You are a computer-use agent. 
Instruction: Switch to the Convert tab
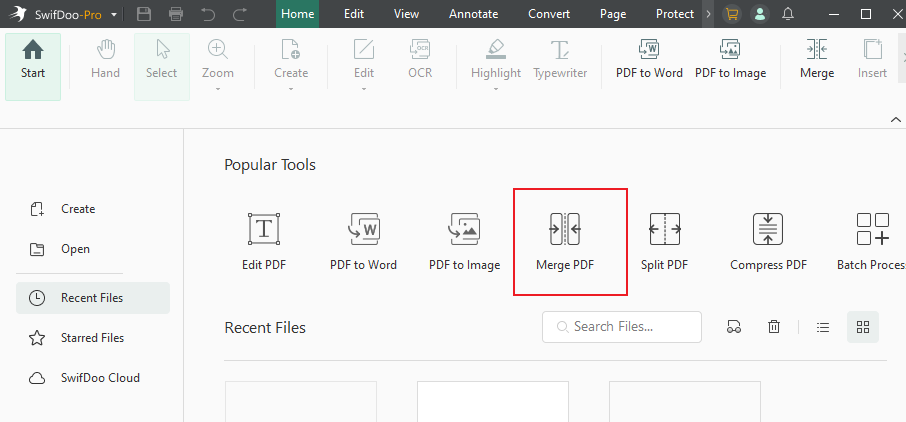549,14
